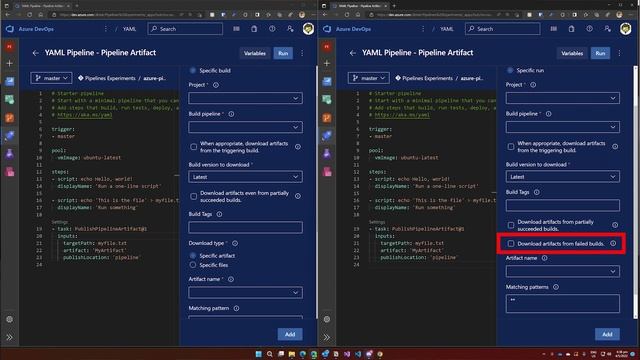Open User settings icon in right window header
This screenshot has height=360, width=640.
(x=607, y=29)
